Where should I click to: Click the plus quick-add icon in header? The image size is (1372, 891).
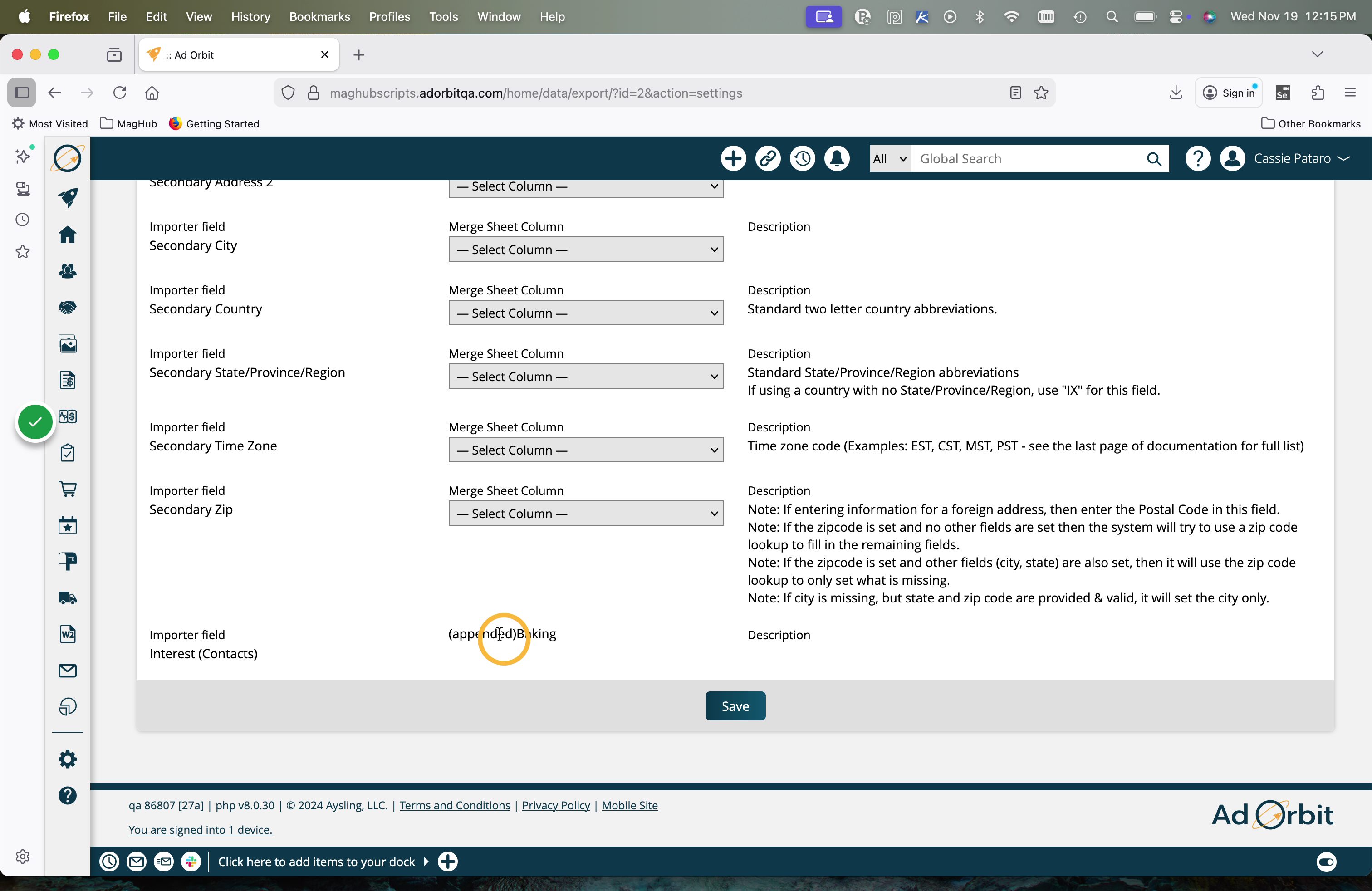[x=733, y=158]
